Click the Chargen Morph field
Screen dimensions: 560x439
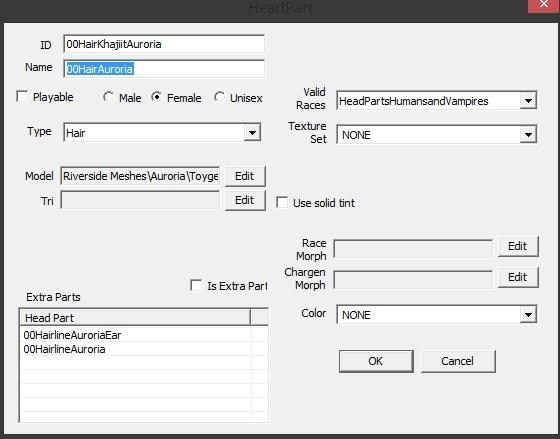coord(413,279)
